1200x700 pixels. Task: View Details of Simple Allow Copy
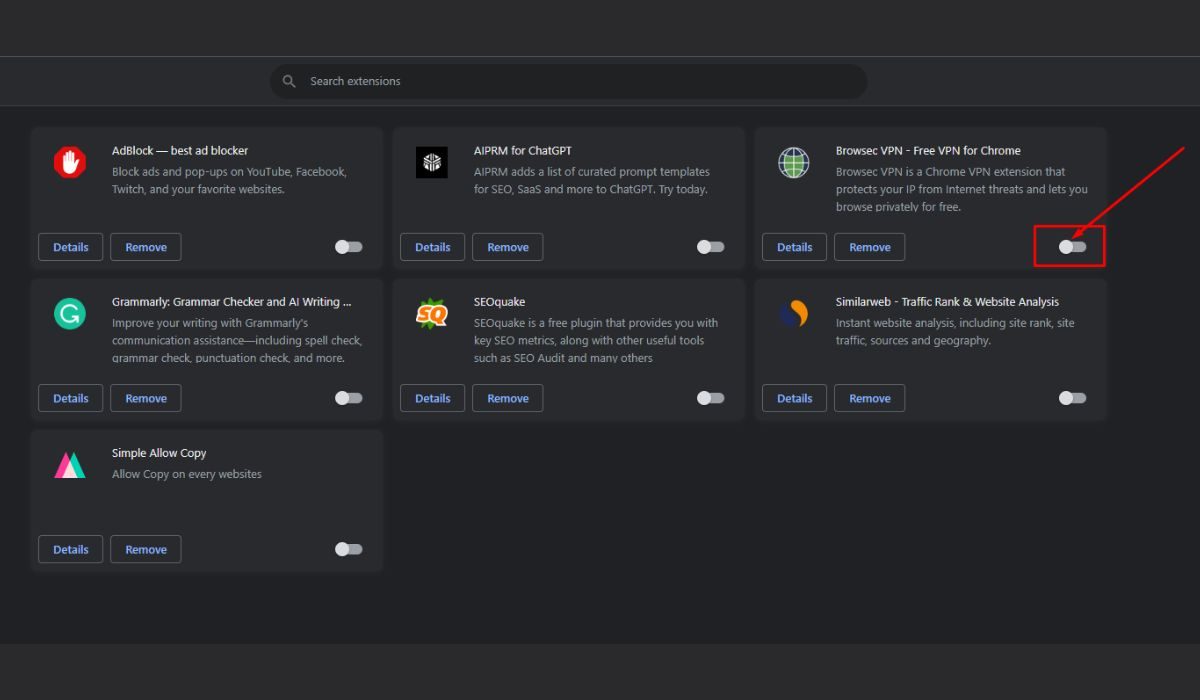[x=71, y=549]
